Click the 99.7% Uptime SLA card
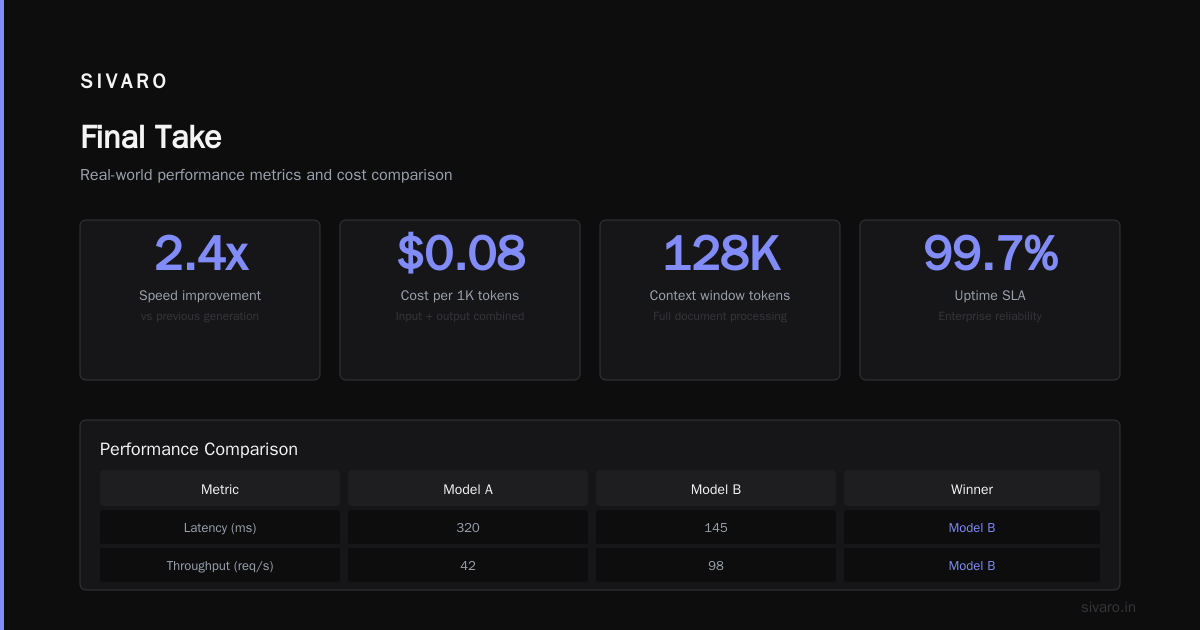The width and height of the screenshot is (1200, 630). coord(990,300)
